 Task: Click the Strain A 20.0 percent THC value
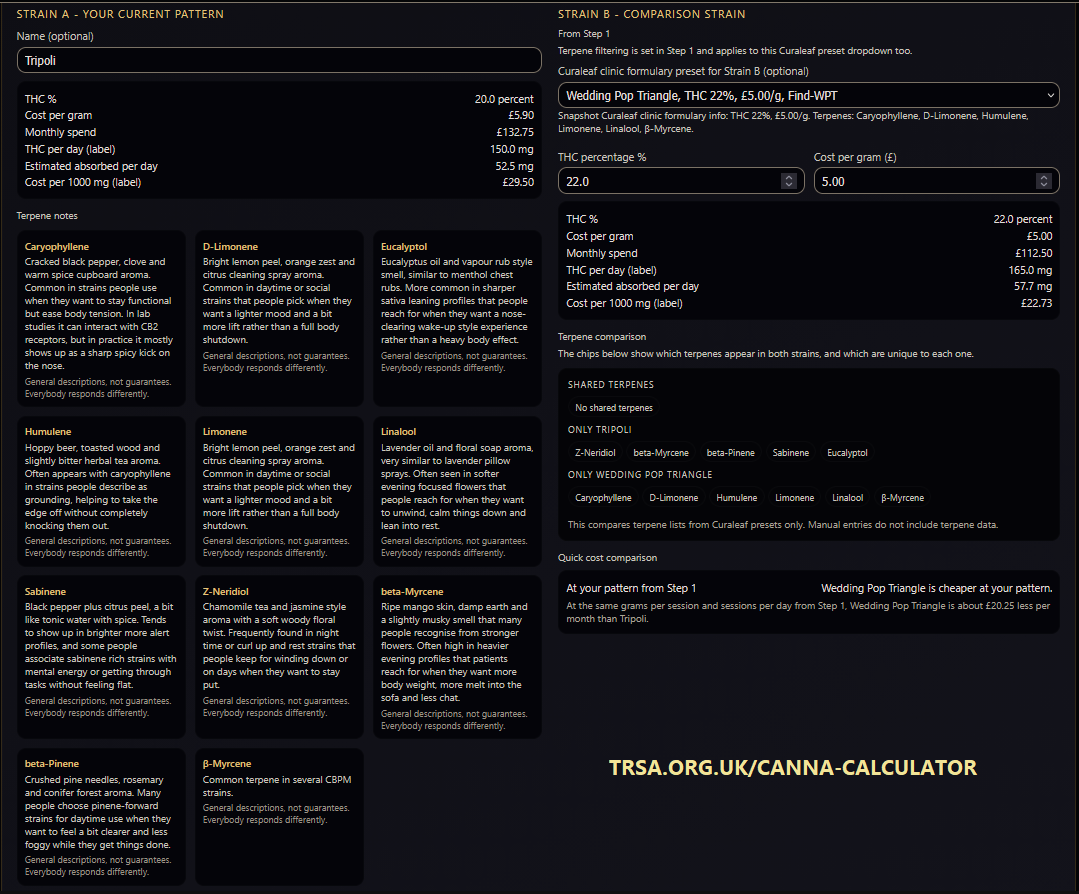pos(504,99)
